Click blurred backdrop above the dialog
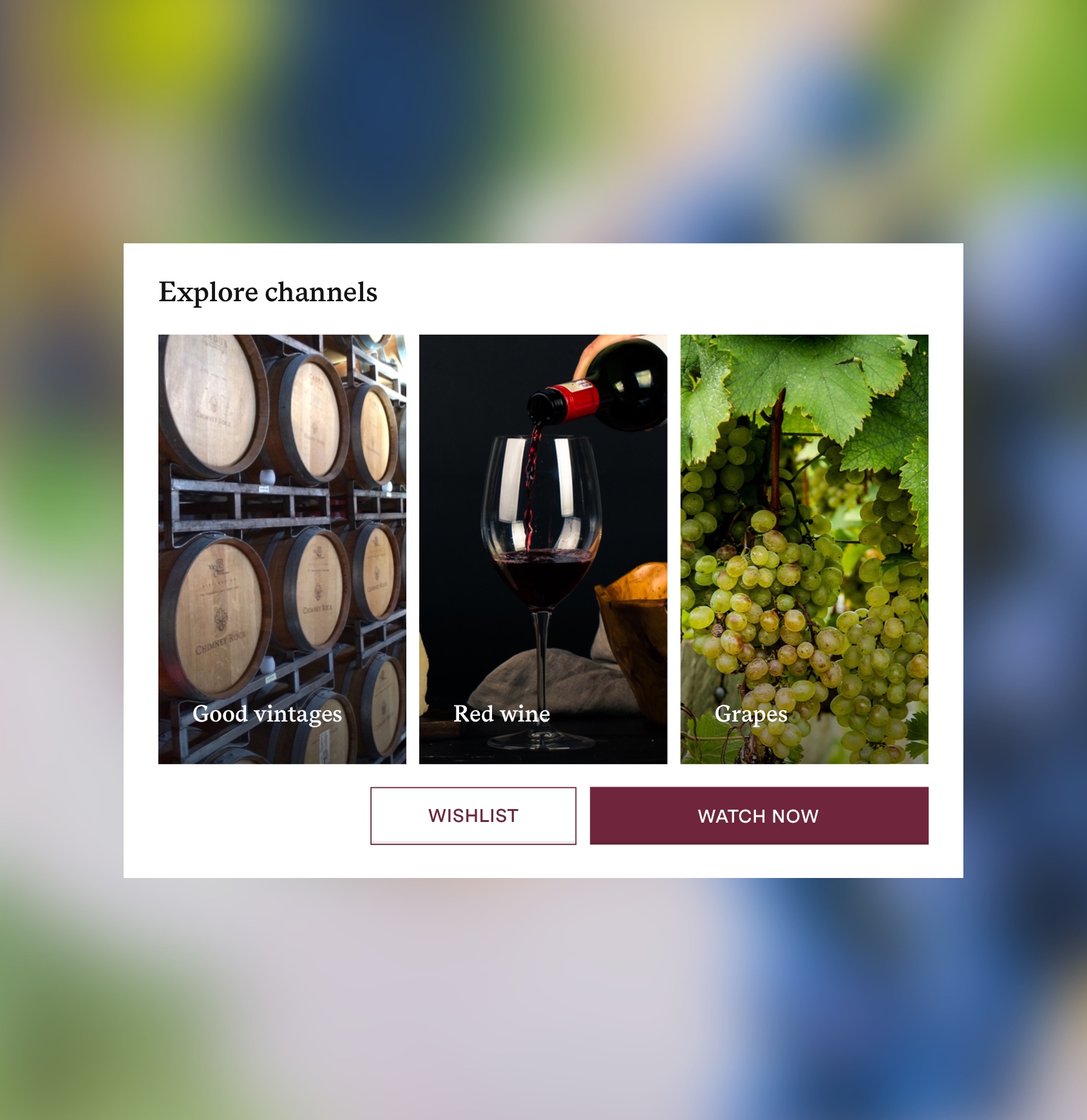The image size is (1087, 1120). pyautogui.click(x=543, y=121)
